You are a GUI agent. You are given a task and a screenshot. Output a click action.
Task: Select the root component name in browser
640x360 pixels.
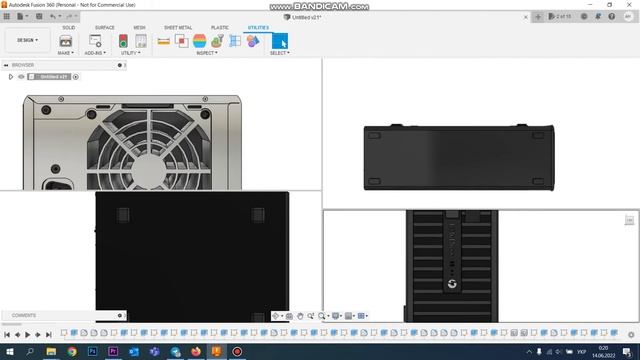pos(53,77)
